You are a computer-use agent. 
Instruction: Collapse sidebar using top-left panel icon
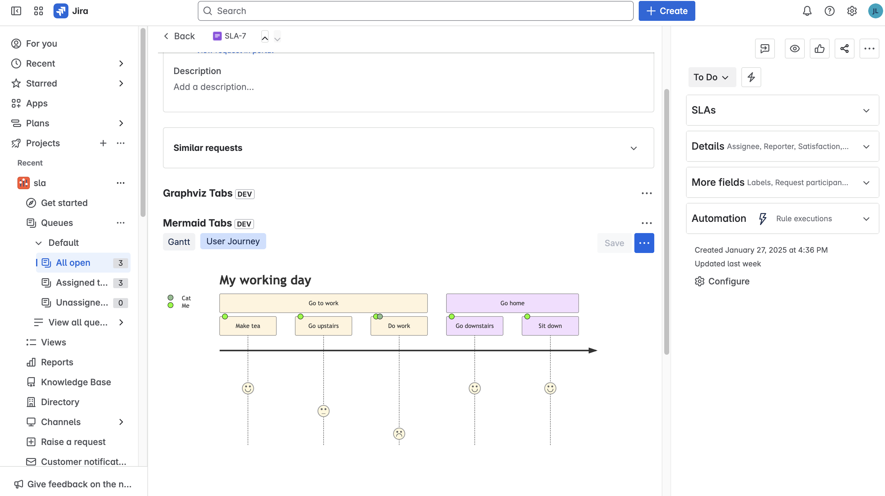16,11
